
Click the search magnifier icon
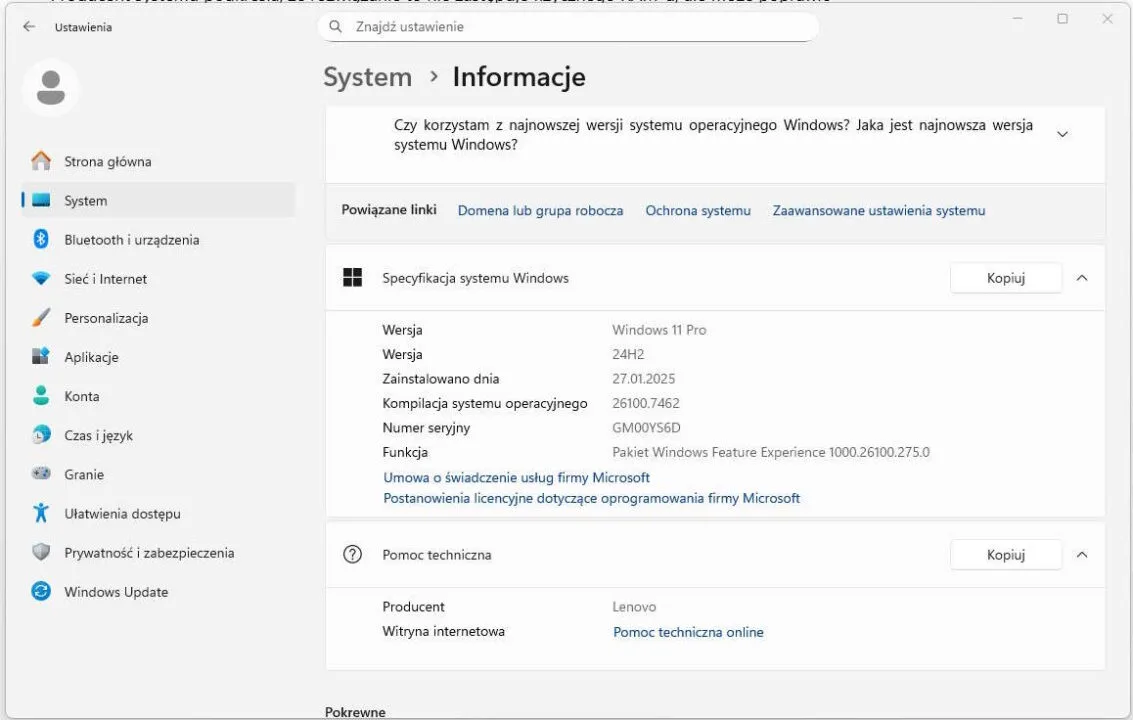click(337, 27)
